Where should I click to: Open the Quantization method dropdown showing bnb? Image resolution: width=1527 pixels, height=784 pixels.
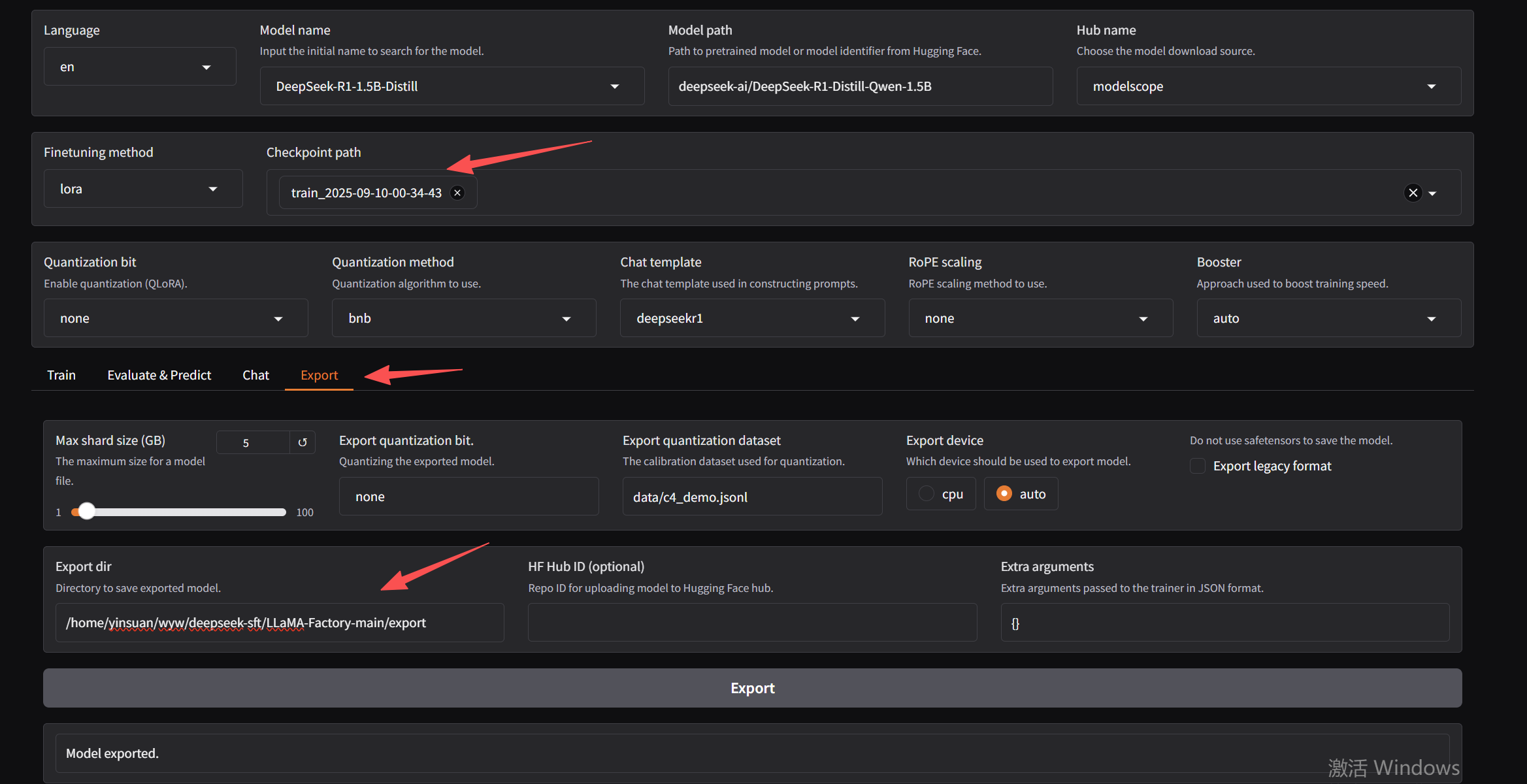tap(464, 318)
